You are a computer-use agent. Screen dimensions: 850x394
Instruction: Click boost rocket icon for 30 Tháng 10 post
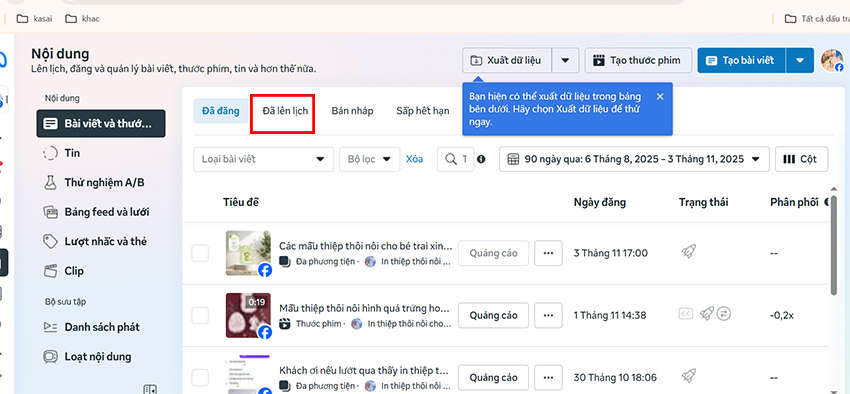[688, 375]
